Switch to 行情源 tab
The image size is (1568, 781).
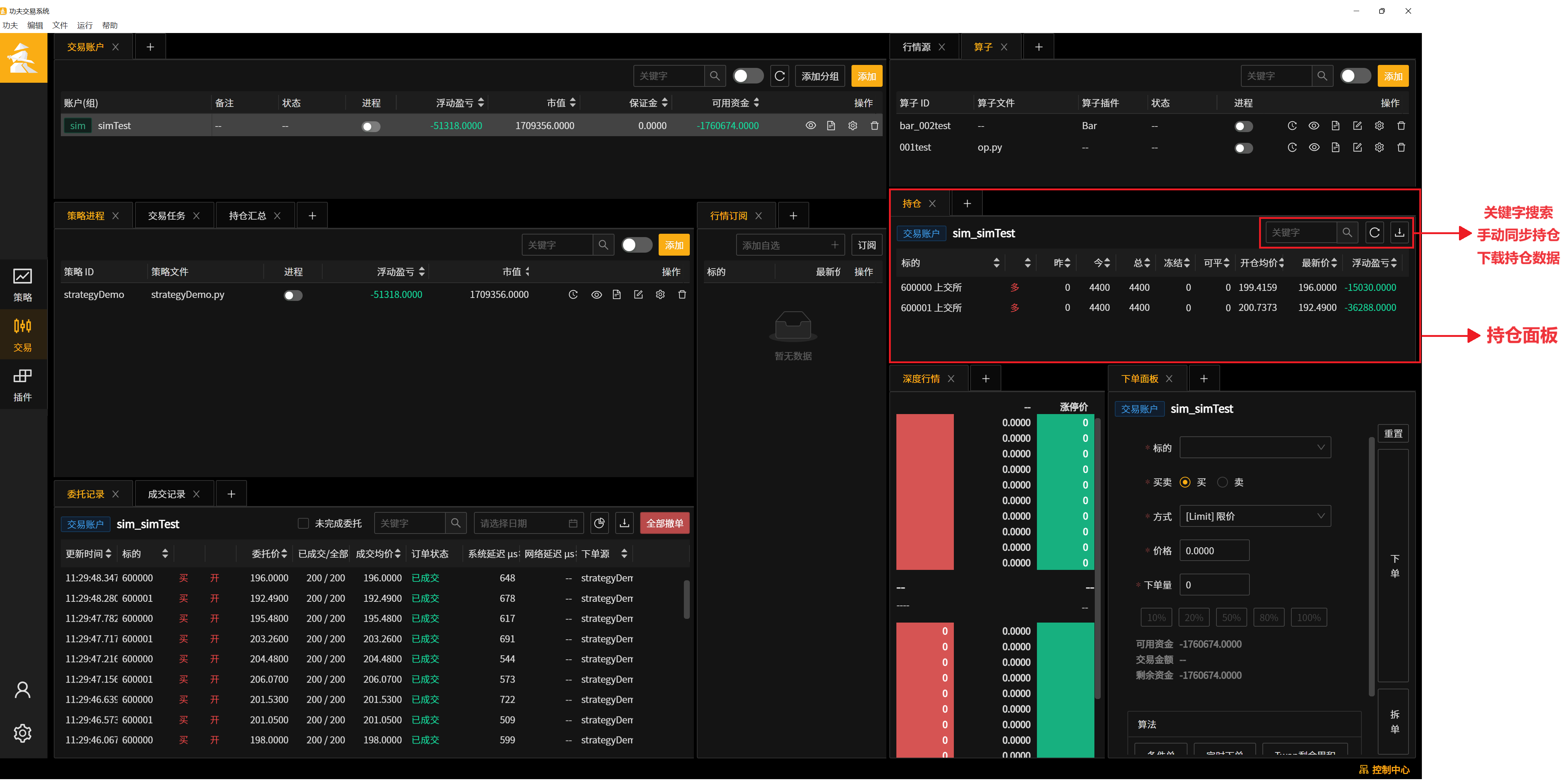point(916,47)
